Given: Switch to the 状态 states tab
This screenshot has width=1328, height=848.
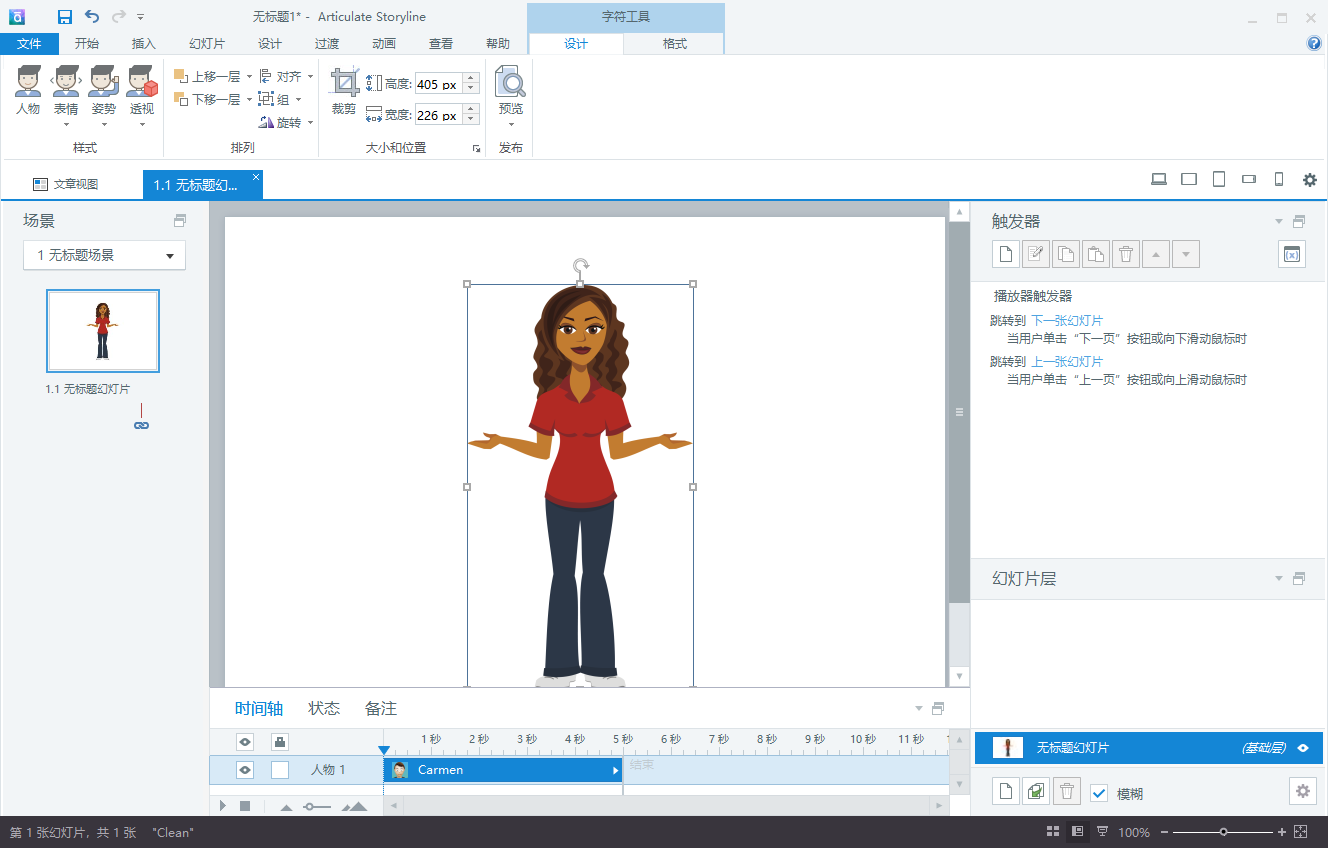Looking at the screenshot, I should (x=324, y=708).
